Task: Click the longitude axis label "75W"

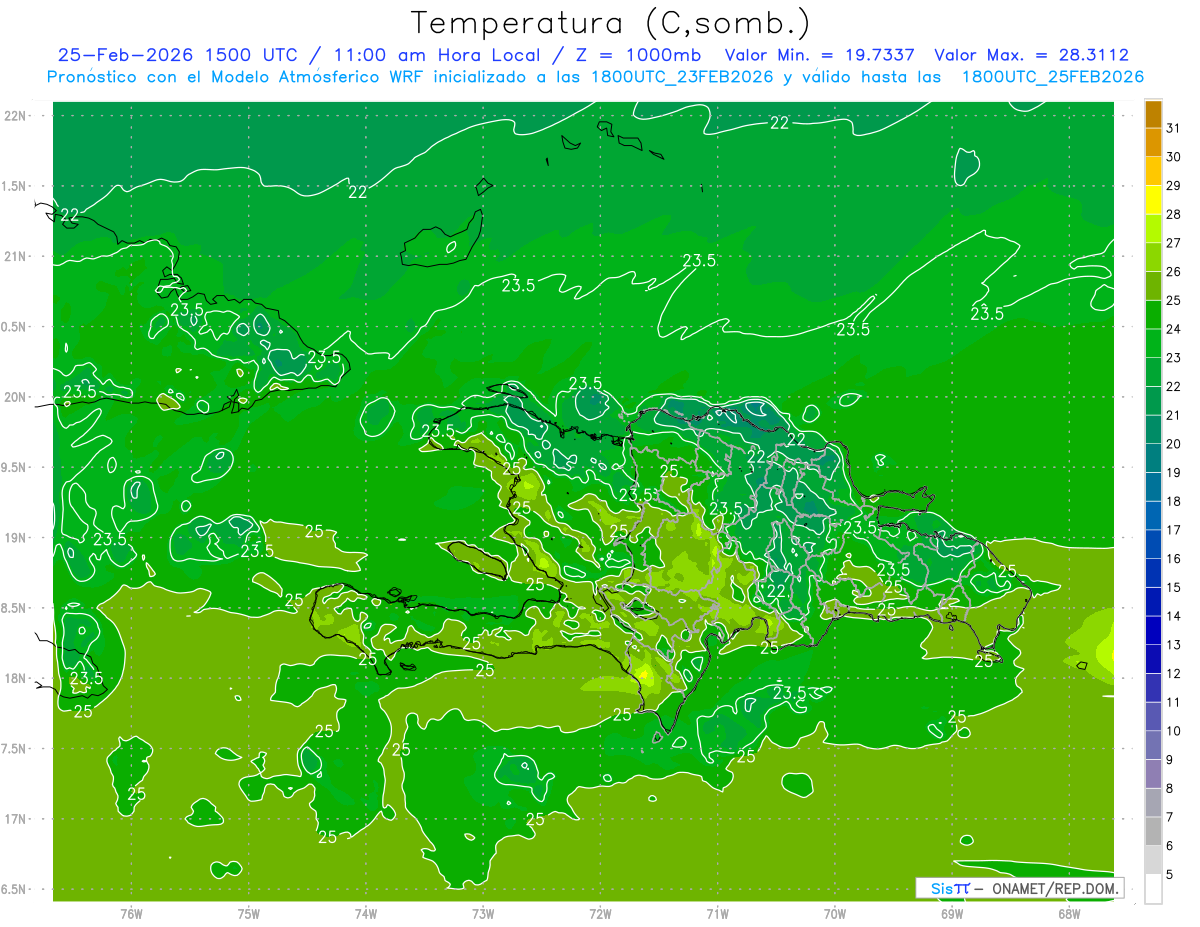Action: pos(249,913)
